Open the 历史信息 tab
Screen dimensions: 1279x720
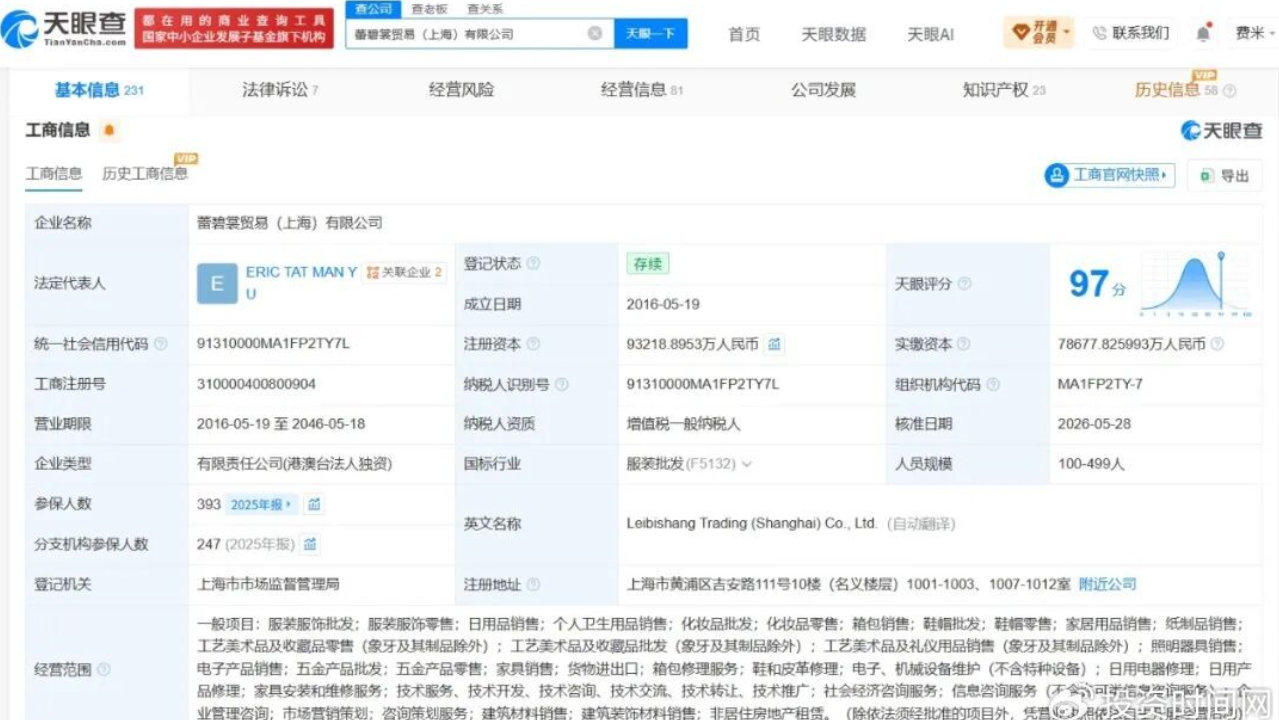coord(1167,90)
